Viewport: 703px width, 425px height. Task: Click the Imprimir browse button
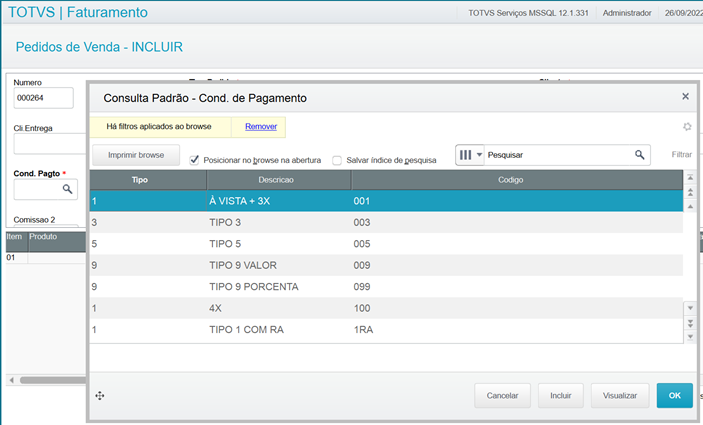click(x=136, y=155)
